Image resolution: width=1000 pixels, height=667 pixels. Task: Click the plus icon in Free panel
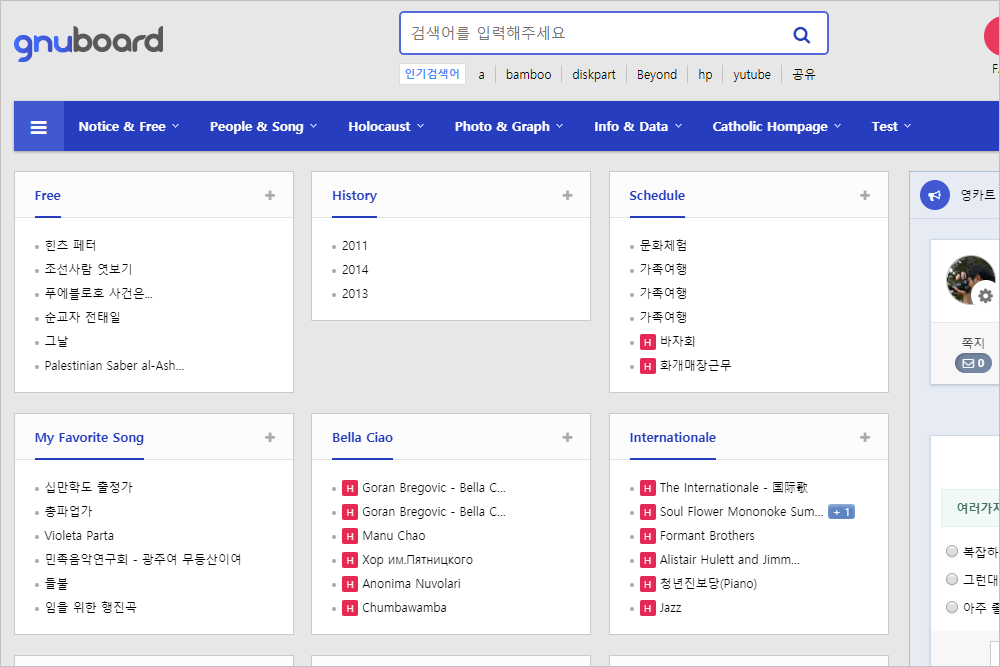[x=270, y=196]
